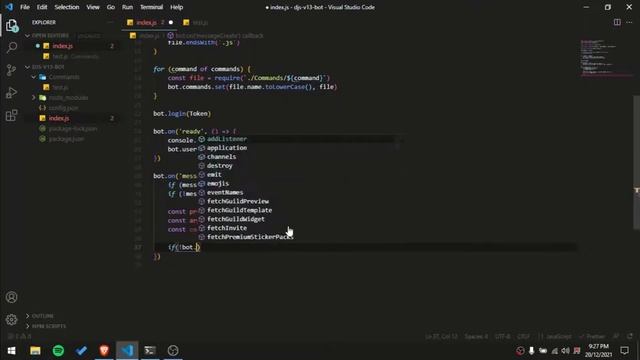Choose addListener from autocomplete list

pyautogui.click(x=300, y=139)
